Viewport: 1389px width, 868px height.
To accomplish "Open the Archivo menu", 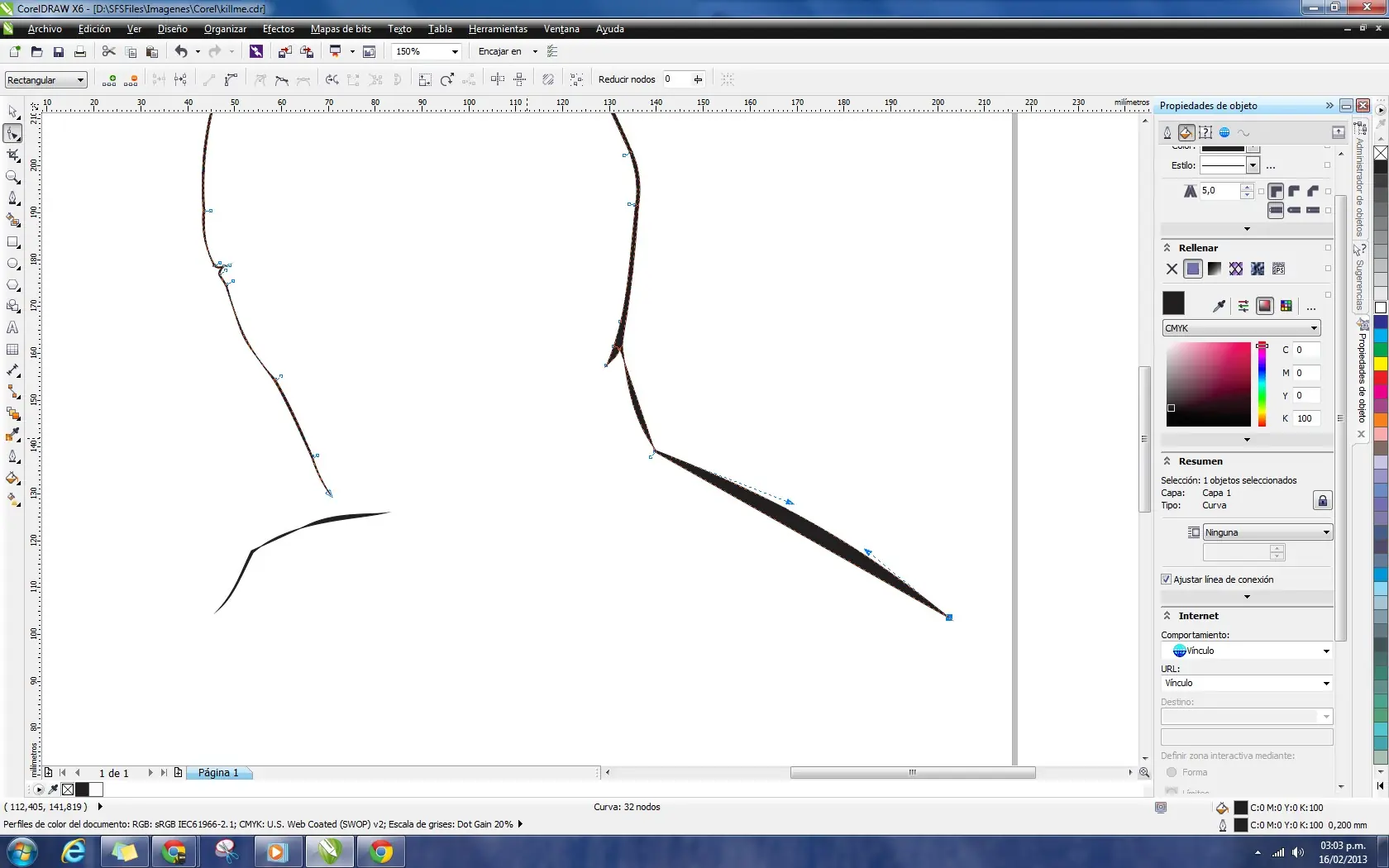I will 45,29.
